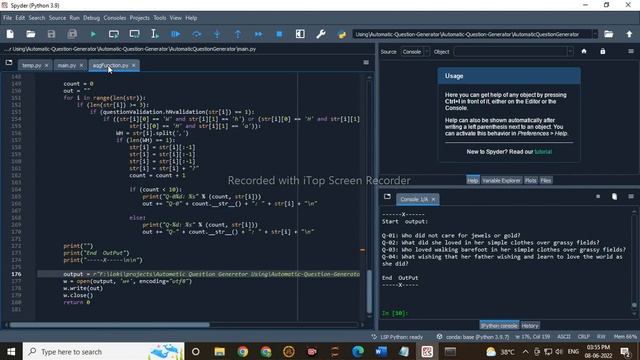Image resolution: width=640 pixels, height=360 pixels.
Task: Open the Help pane options menu
Action: [631, 51]
